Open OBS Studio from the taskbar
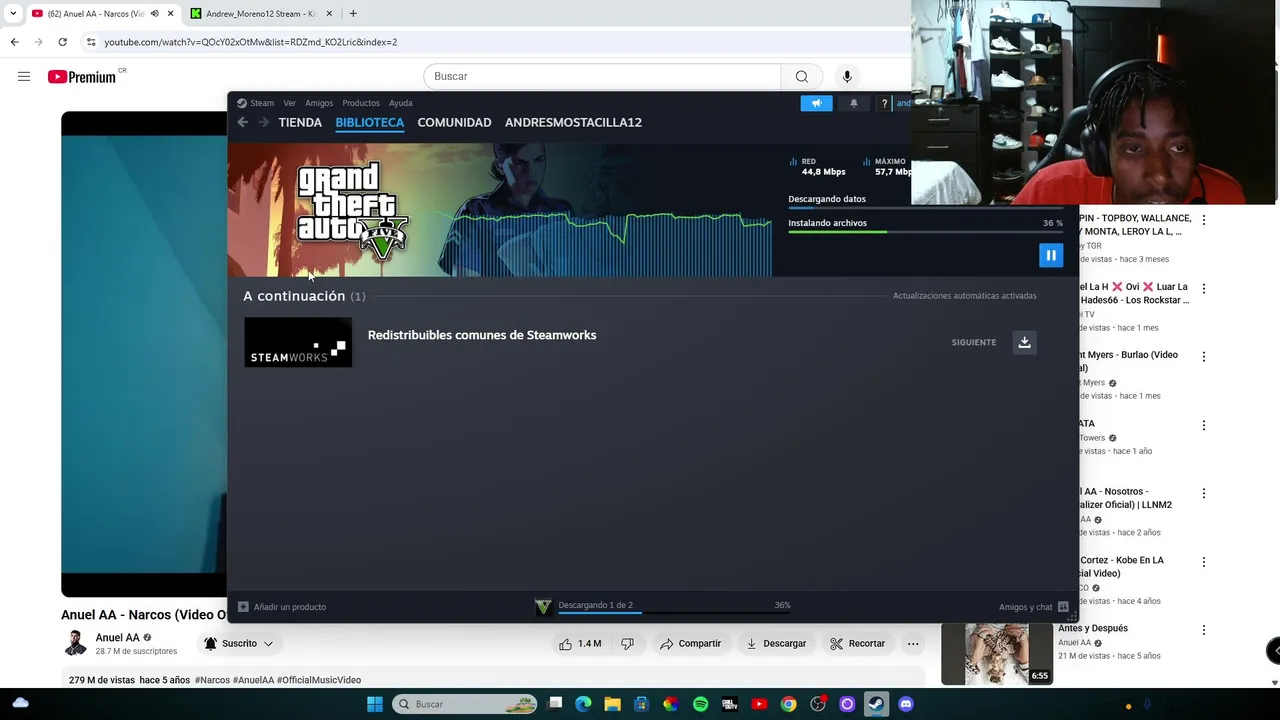 click(818, 704)
